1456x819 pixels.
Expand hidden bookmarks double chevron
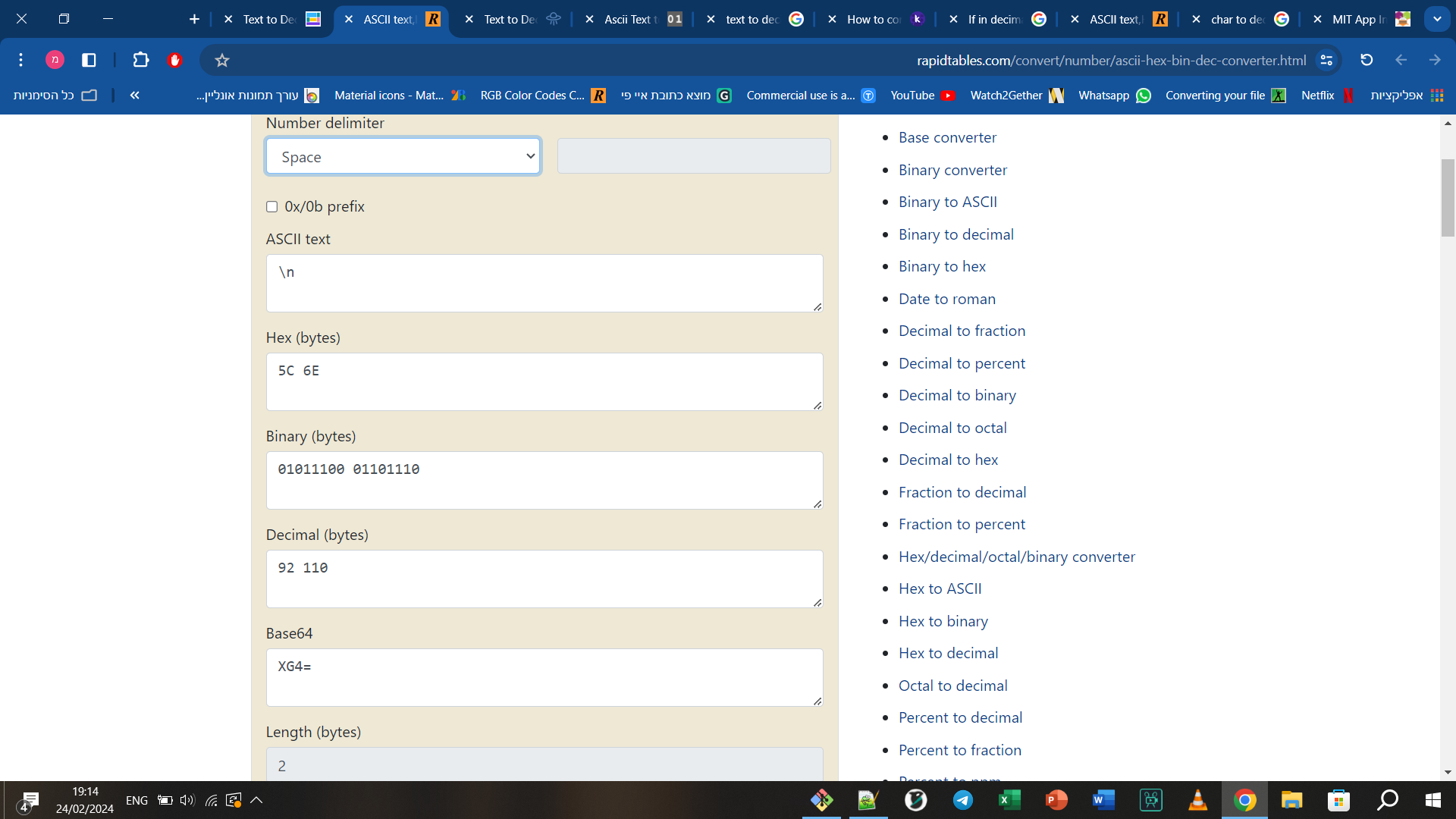[x=134, y=95]
